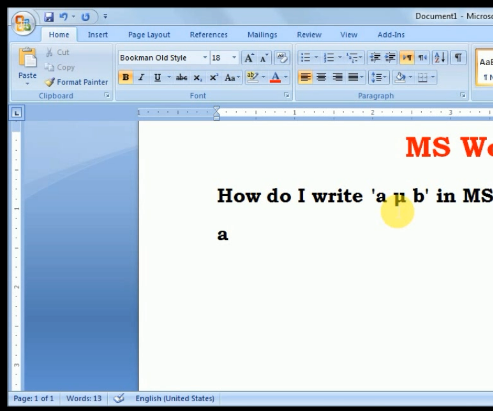The height and width of the screenshot is (411, 493).
Task: Open the Clipboard pane dialog launcher
Action: (107, 96)
